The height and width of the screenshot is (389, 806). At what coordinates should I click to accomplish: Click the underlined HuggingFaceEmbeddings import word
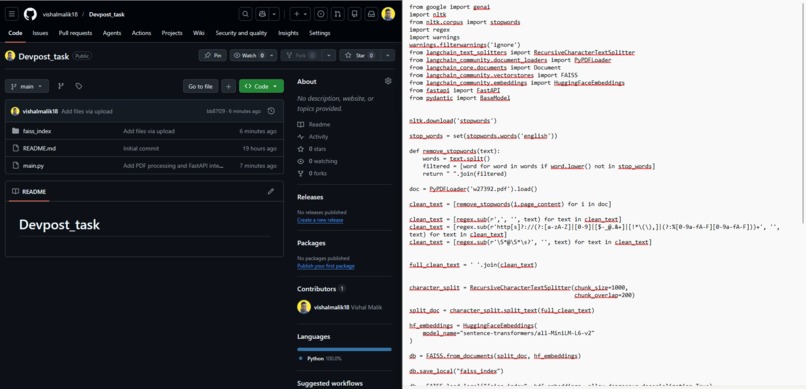click(x=589, y=83)
